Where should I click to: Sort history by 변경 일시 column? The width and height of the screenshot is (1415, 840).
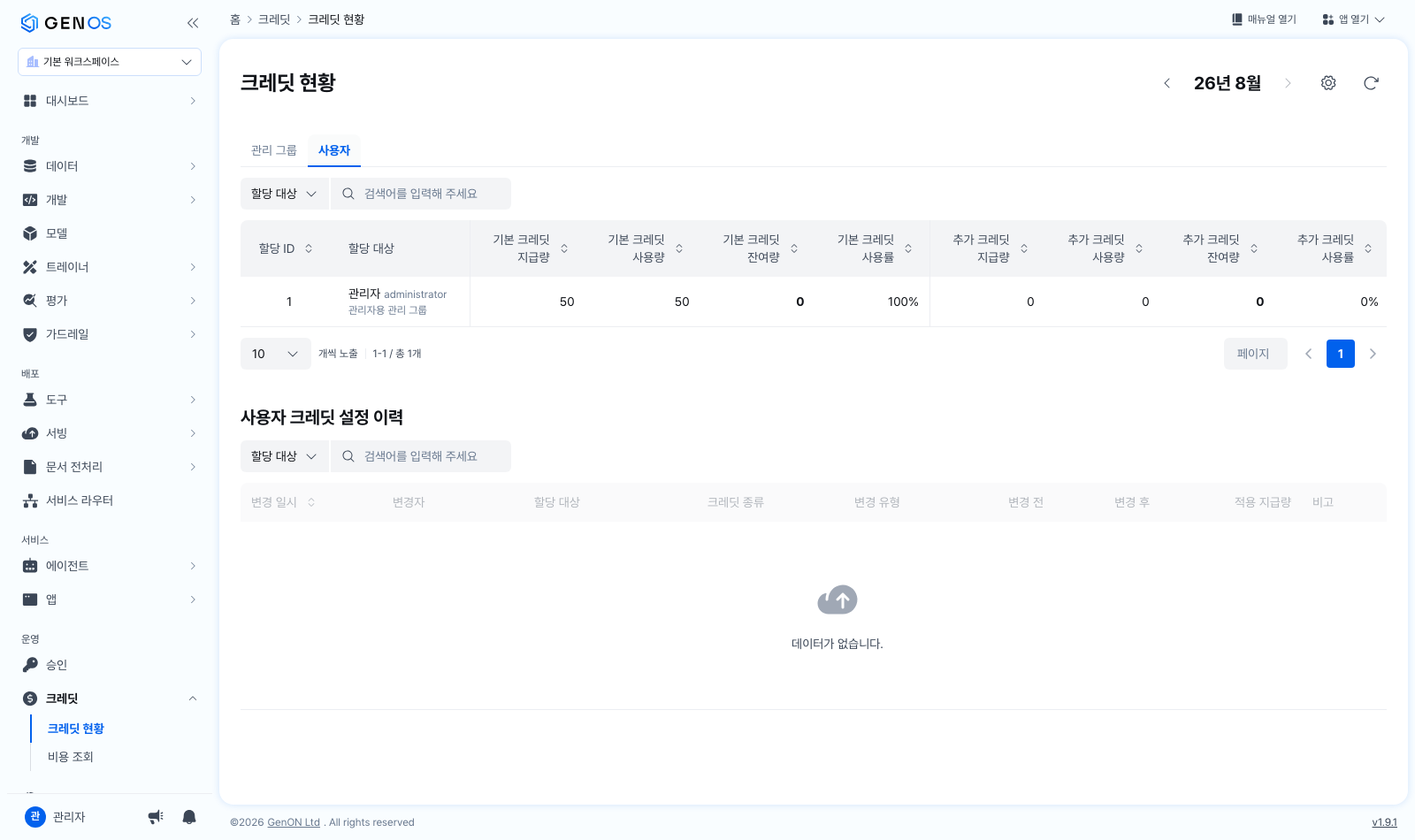283,502
